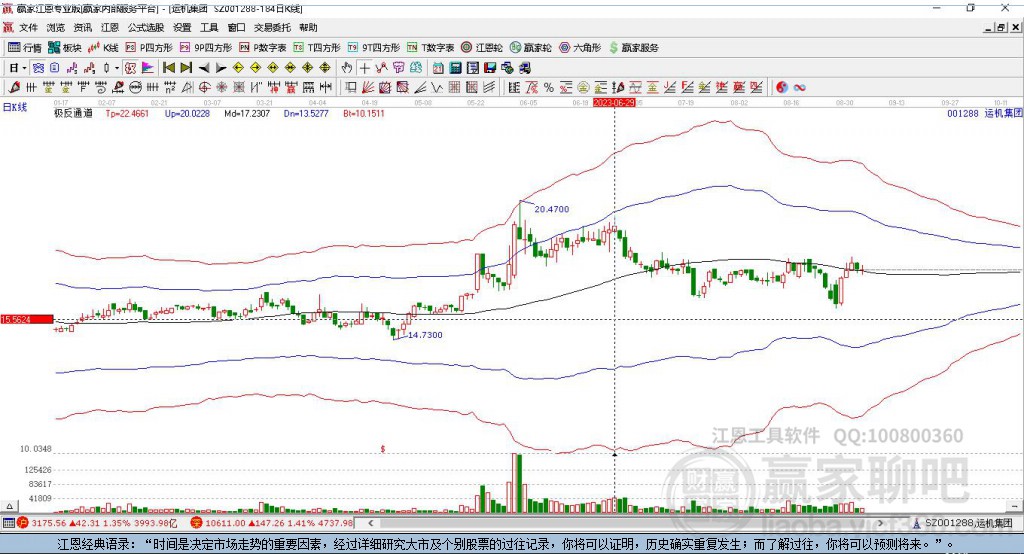Click the 20.4700 high price label
This screenshot has height=554, width=1024.
552,209
